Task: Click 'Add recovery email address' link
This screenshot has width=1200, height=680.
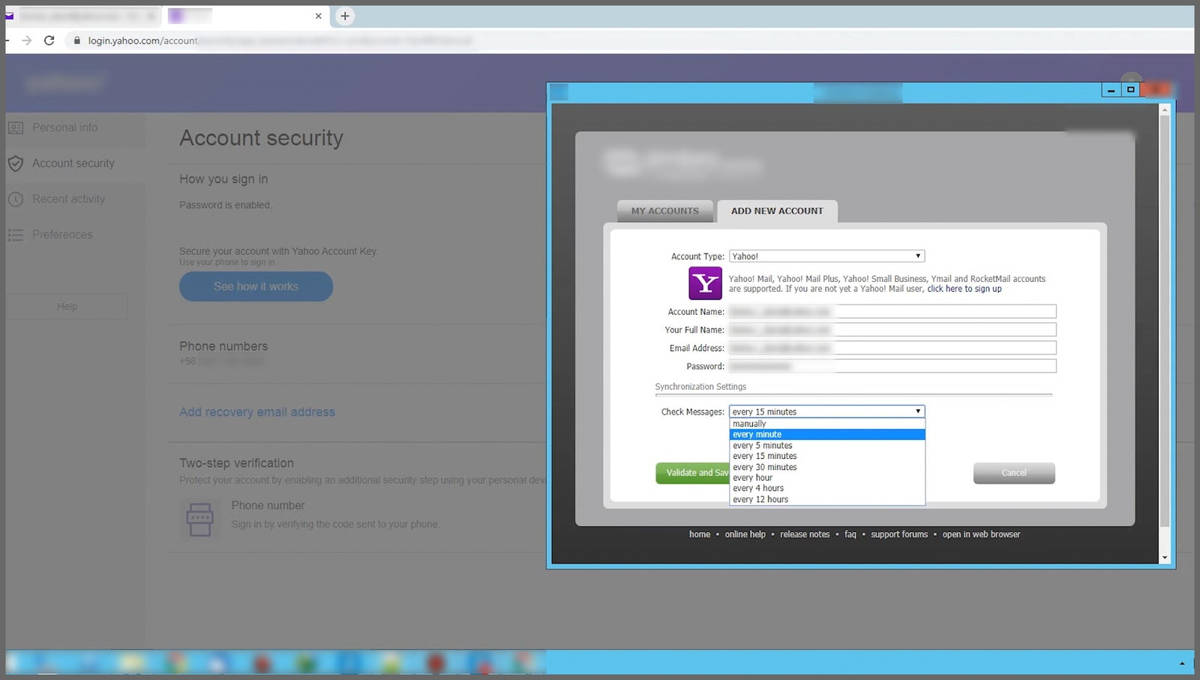Action: (257, 412)
